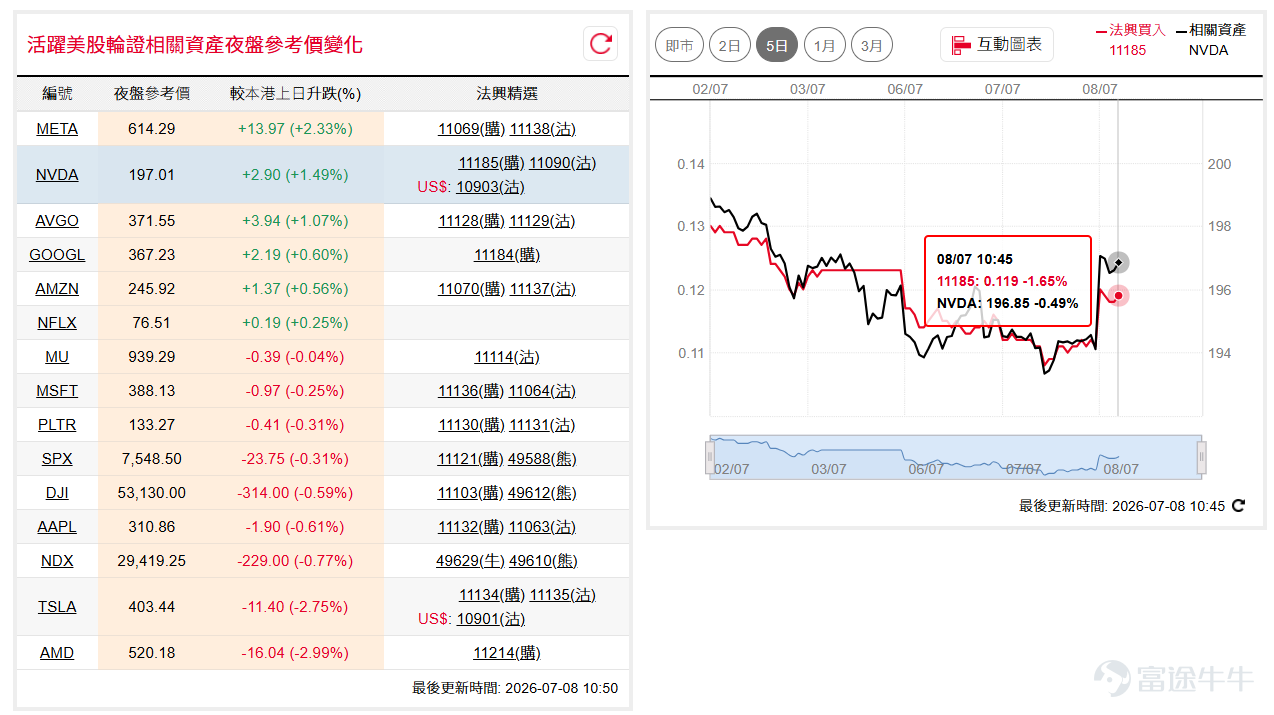Open NVDA US$ put warrant 10903
1274x715 pixels.
click(x=490, y=187)
